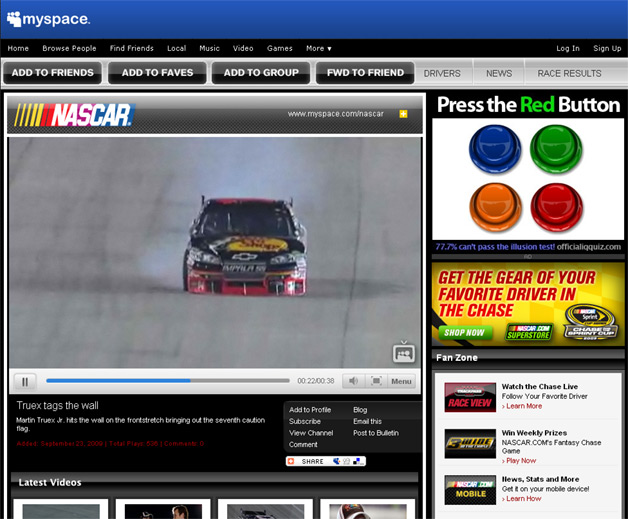The height and width of the screenshot is (519, 628).
Task: Click the yellow plus icon by NASCAR URL
Action: [403, 114]
